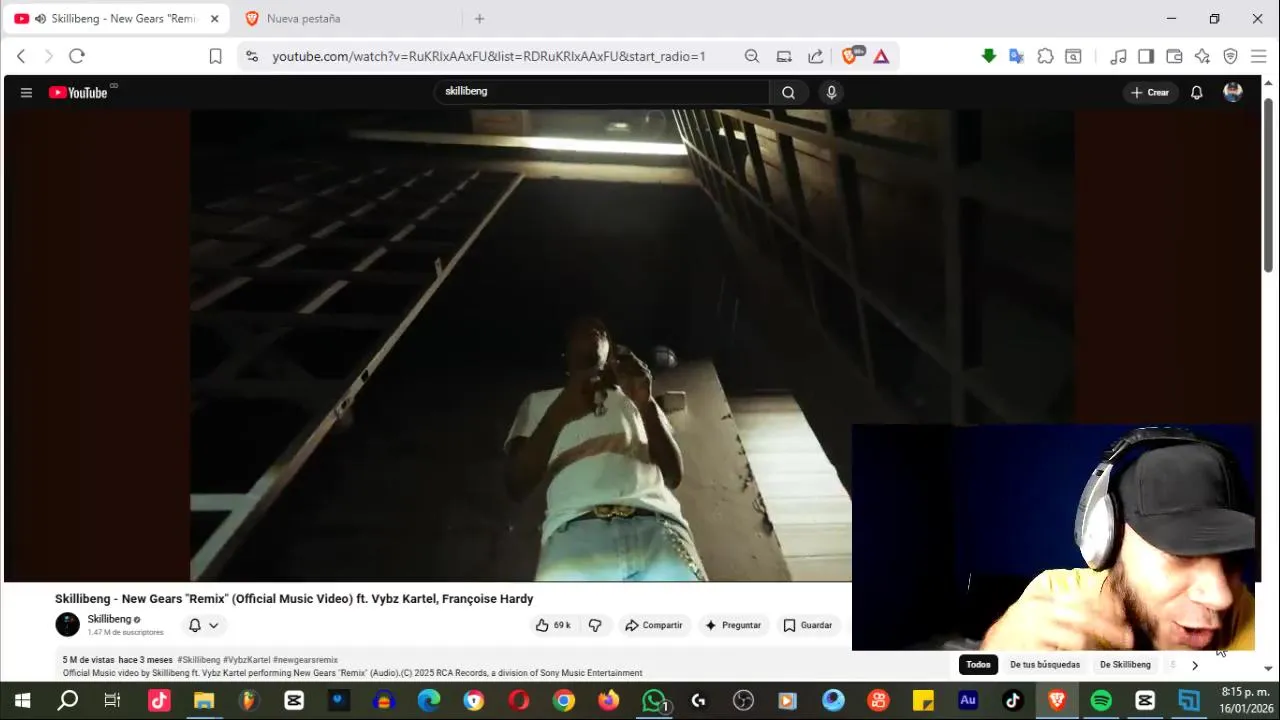
Task: Follow the #newgearsremix hashtag link
Action: [305, 660]
